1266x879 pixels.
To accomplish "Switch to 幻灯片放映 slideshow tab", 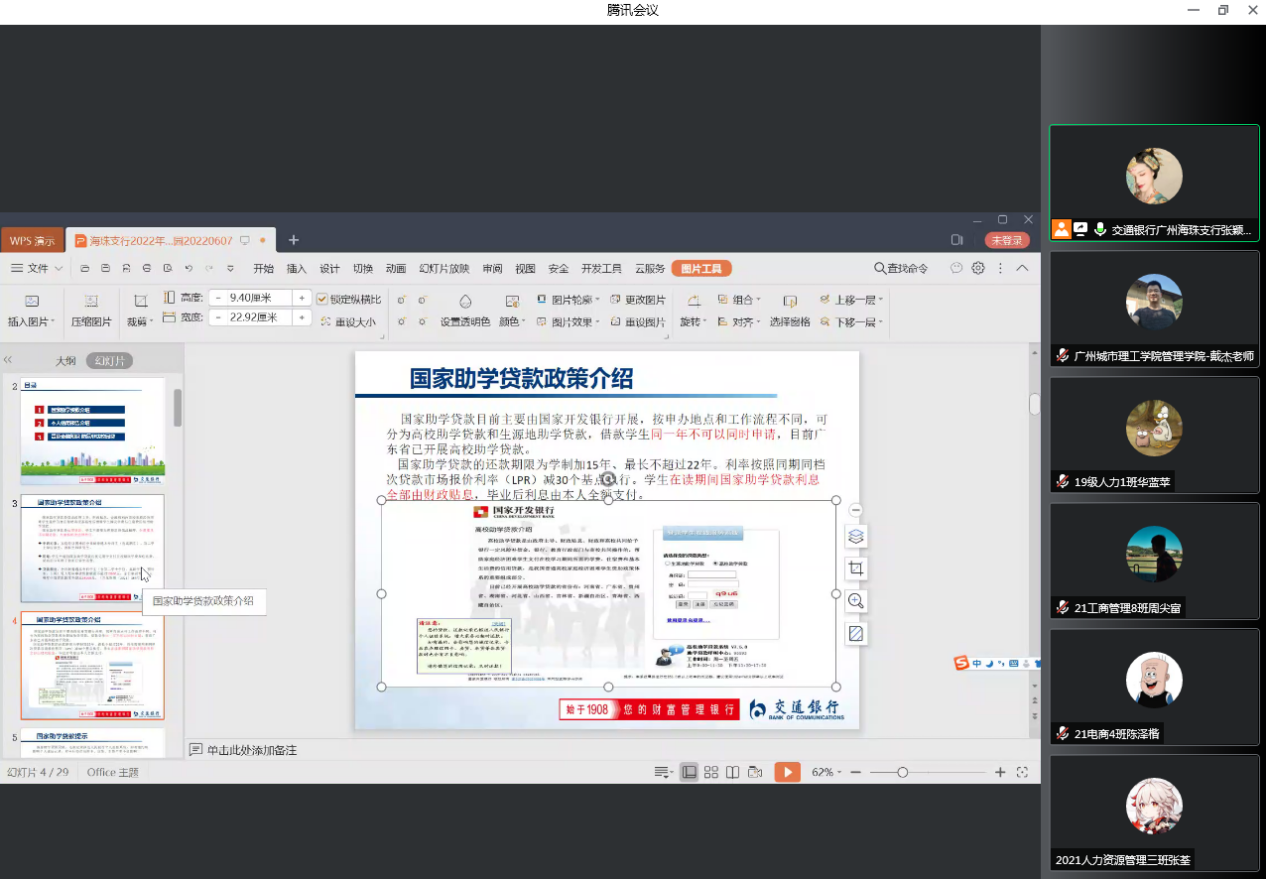I will 444,268.
